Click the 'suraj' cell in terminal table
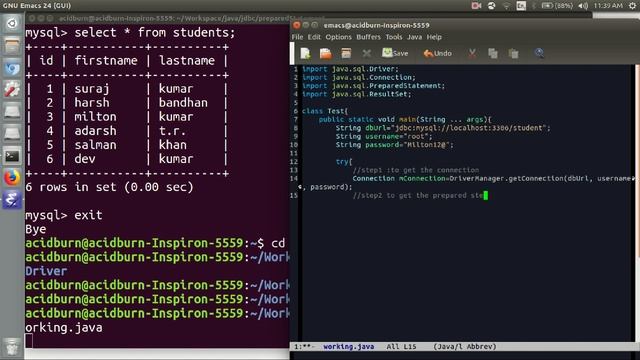Image resolution: width=640 pixels, height=360 pixels. pyautogui.click(x=92, y=89)
